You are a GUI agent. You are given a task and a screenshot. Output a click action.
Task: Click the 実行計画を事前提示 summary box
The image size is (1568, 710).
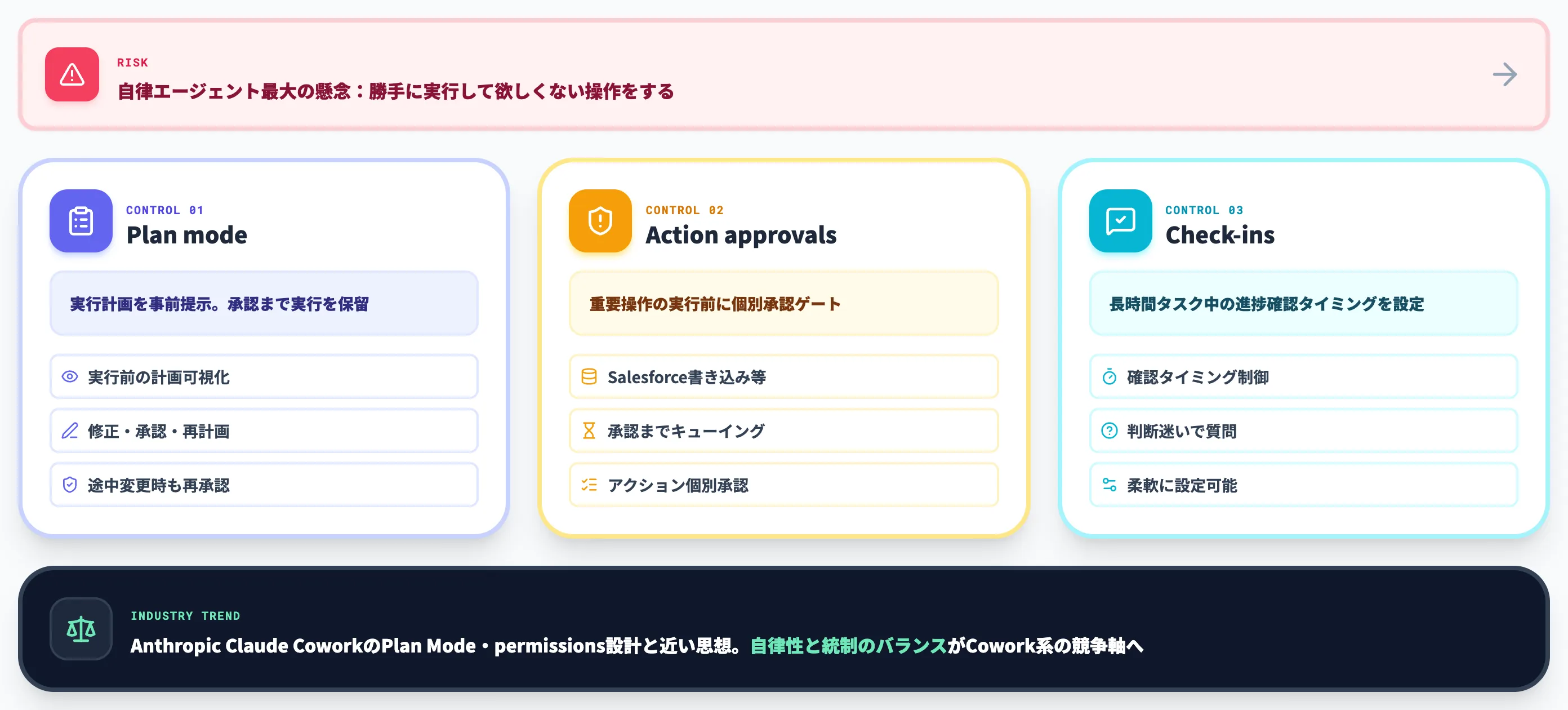click(264, 303)
